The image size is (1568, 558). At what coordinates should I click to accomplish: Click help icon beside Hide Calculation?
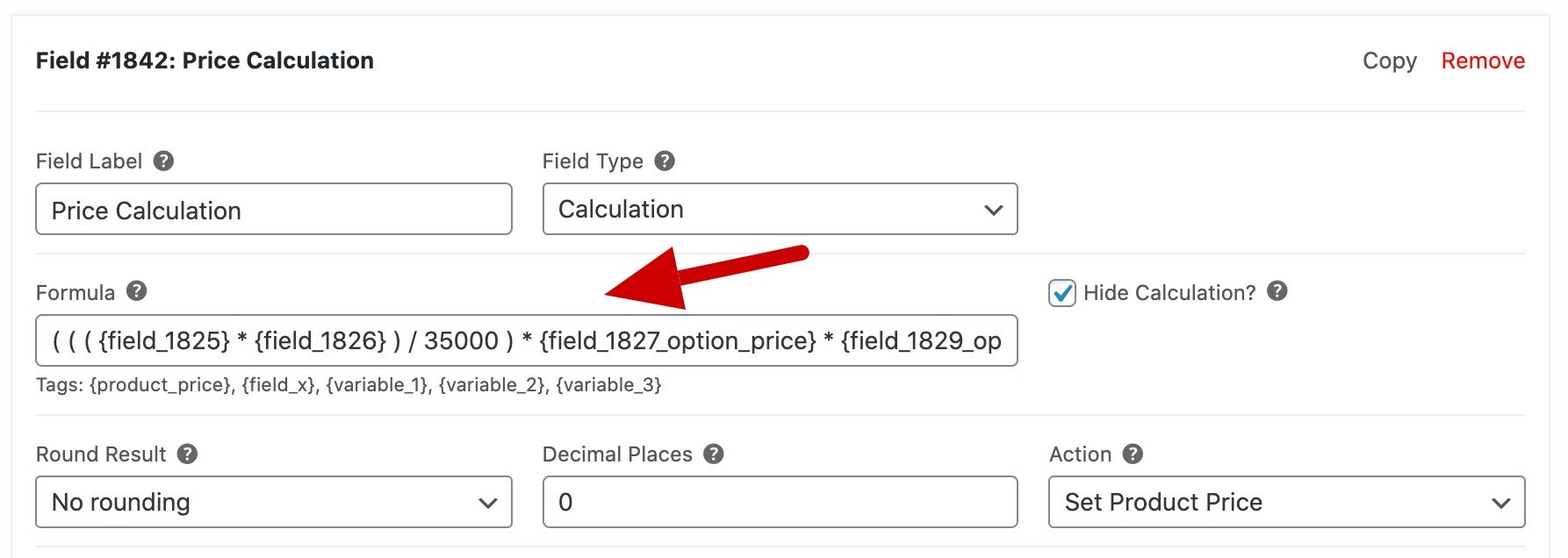coord(1277,290)
